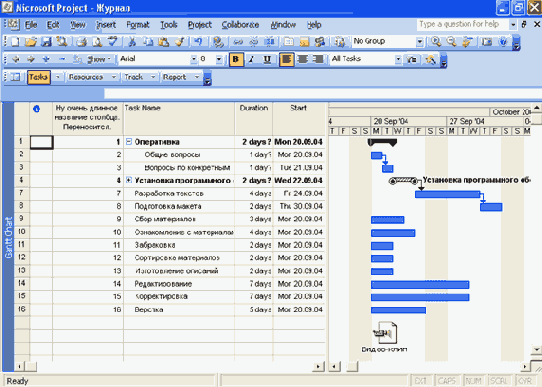Image resolution: width=542 pixels, height=387 pixels.
Task: Open the File menu
Action: coord(31,25)
